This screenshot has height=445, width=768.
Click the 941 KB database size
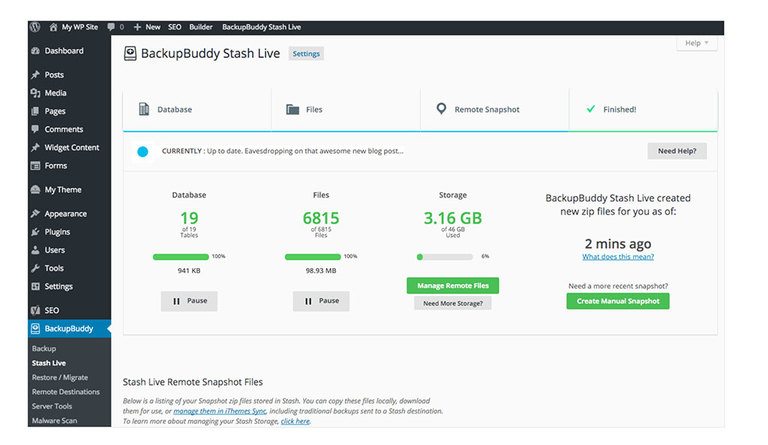coord(189,270)
